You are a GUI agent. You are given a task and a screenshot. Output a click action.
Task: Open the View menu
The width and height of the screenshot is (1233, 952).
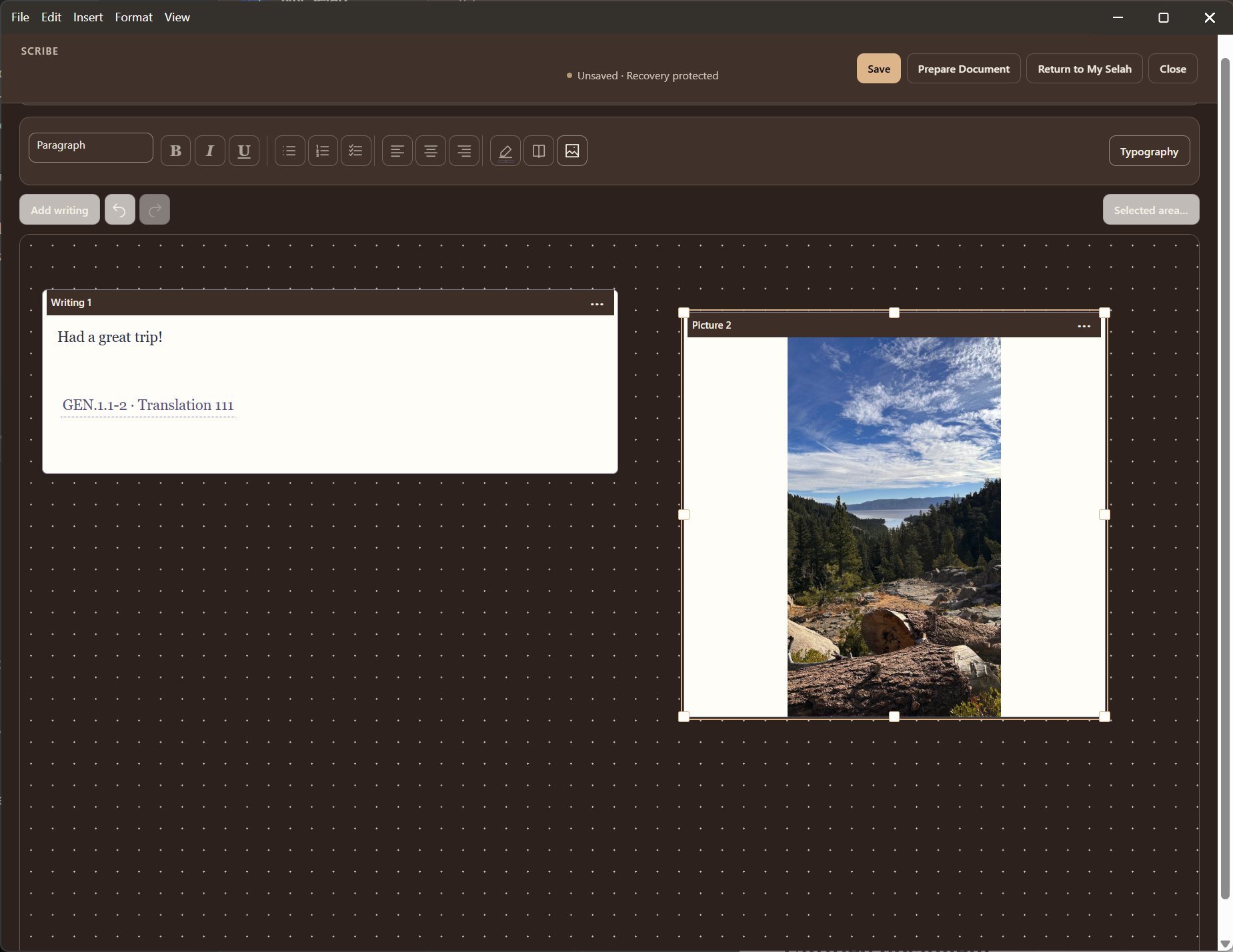point(177,17)
